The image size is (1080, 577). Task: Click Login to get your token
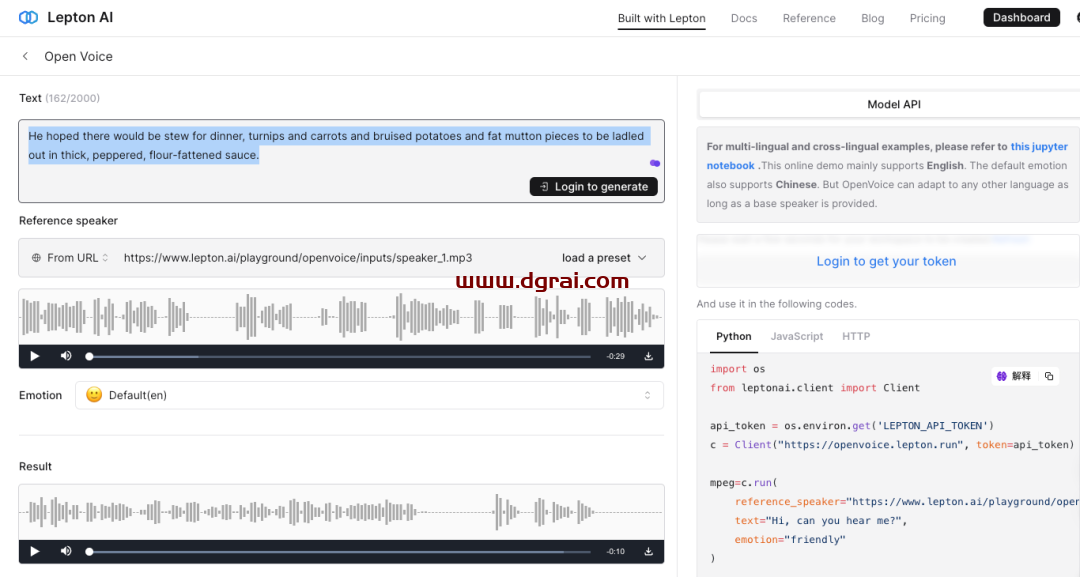coord(886,261)
